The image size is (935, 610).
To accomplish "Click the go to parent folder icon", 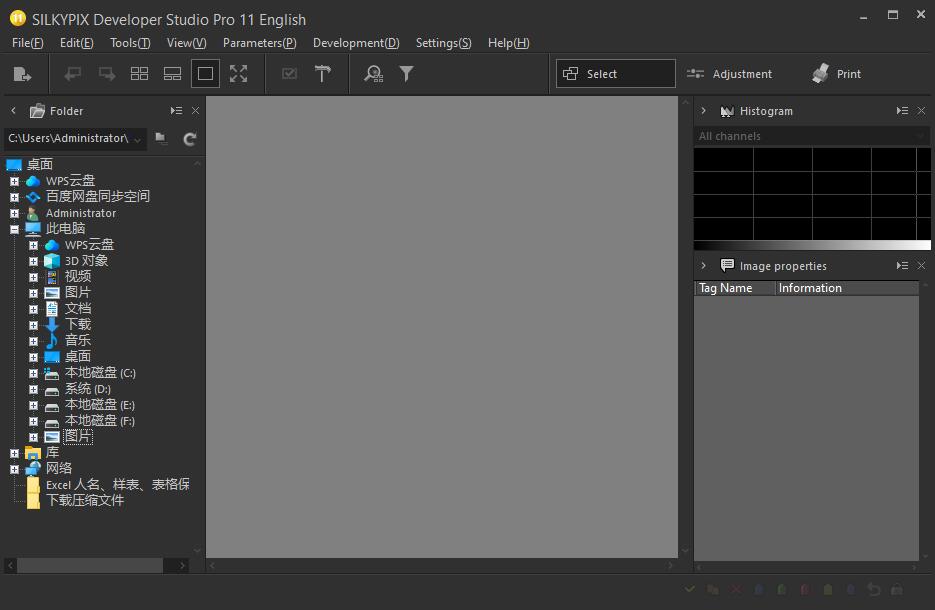I will click(x=161, y=139).
